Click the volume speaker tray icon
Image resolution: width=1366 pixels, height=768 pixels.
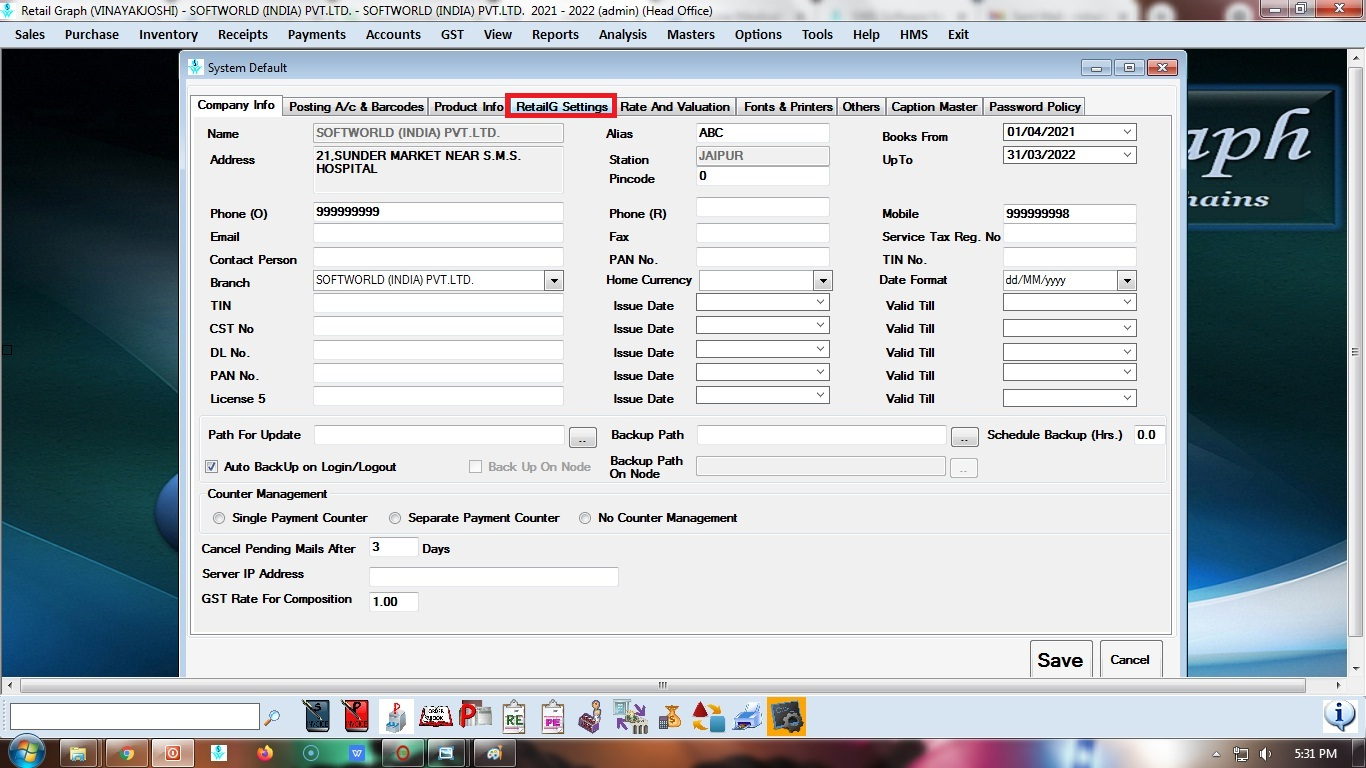pyautogui.click(x=1266, y=753)
